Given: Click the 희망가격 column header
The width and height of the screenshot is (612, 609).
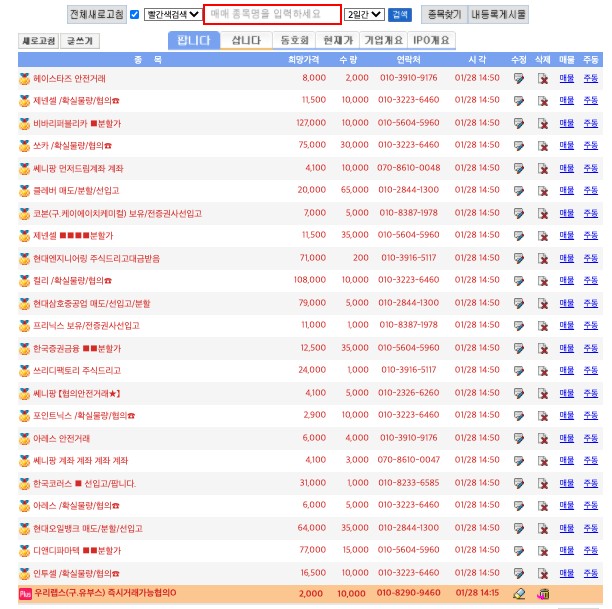Looking at the screenshot, I should (303, 60).
